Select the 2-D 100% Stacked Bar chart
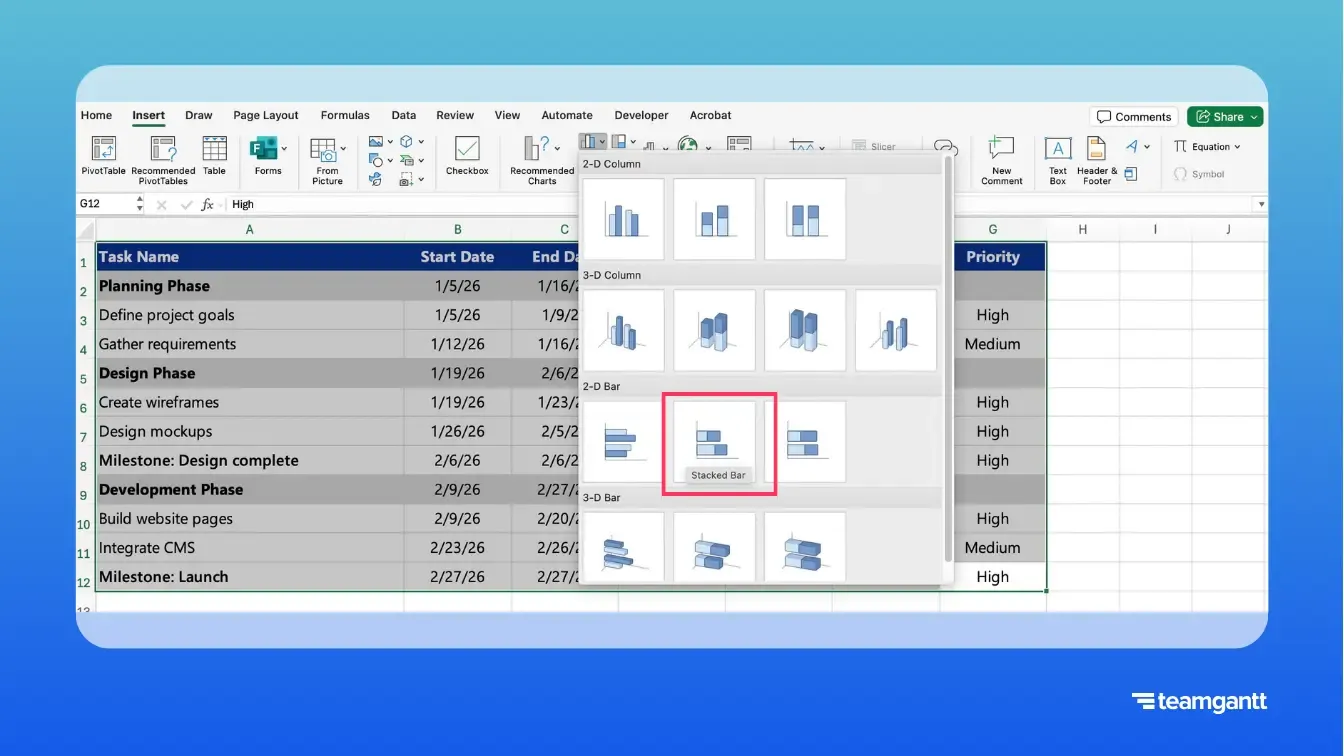The height and width of the screenshot is (756, 1344). [805, 442]
